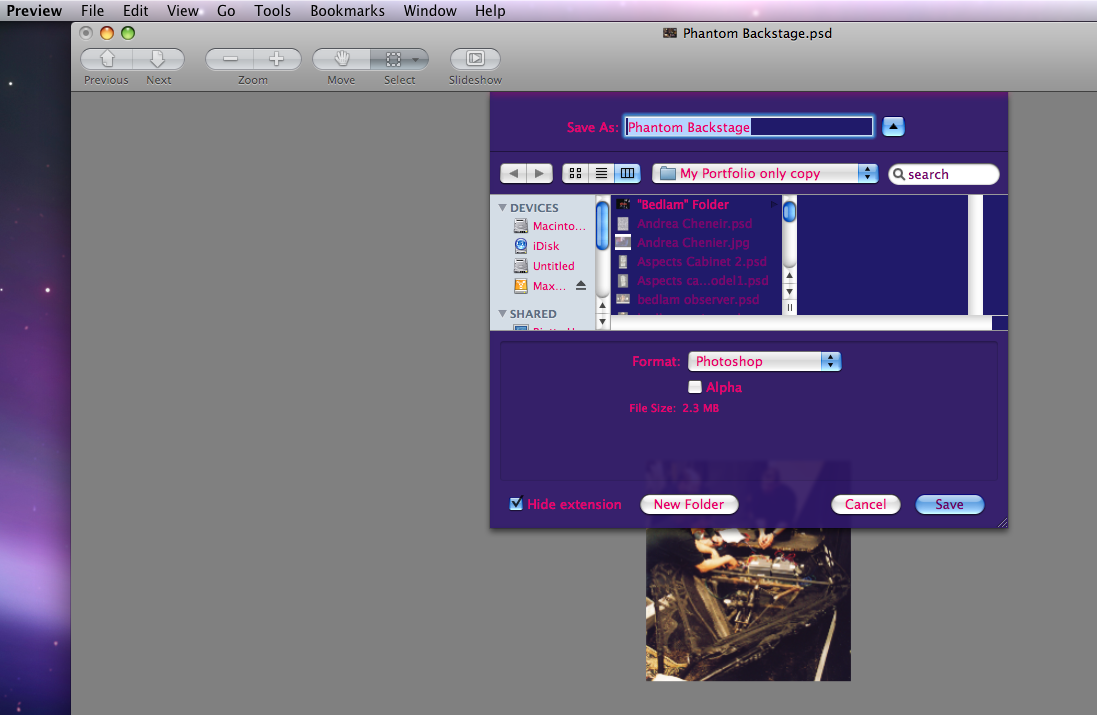Eject the Max disk in the sidebar
The width and height of the screenshot is (1097, 715).
(x=581, y=285)
